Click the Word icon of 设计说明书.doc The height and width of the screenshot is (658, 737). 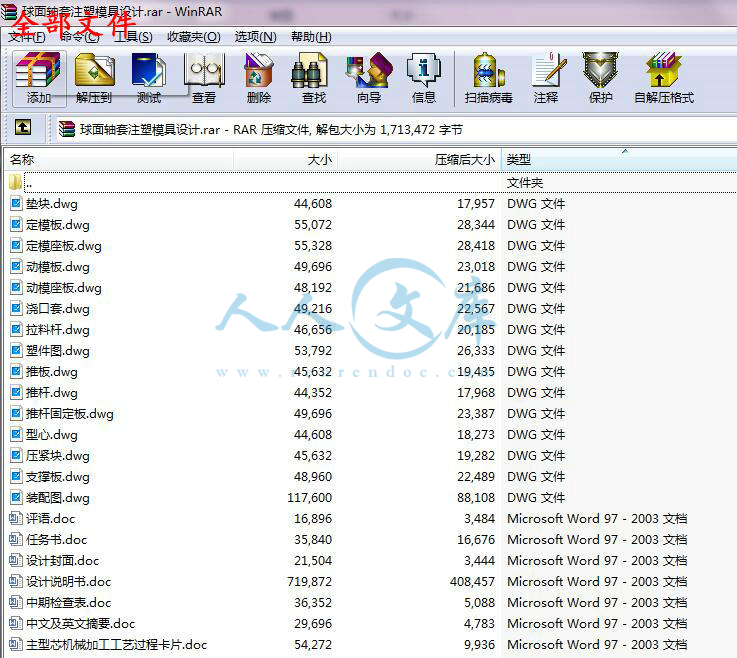(x=16, y=581)
